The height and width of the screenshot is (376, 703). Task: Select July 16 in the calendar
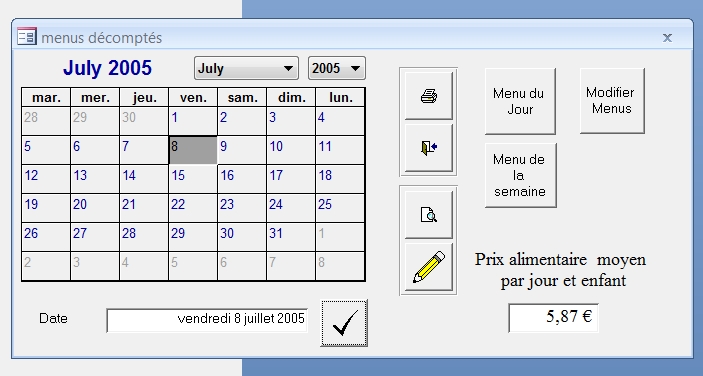click(242, 179)
